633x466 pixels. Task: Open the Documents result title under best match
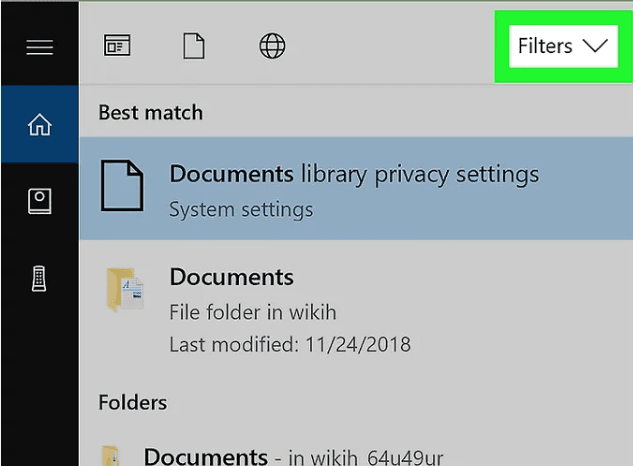tap(232, 277)
